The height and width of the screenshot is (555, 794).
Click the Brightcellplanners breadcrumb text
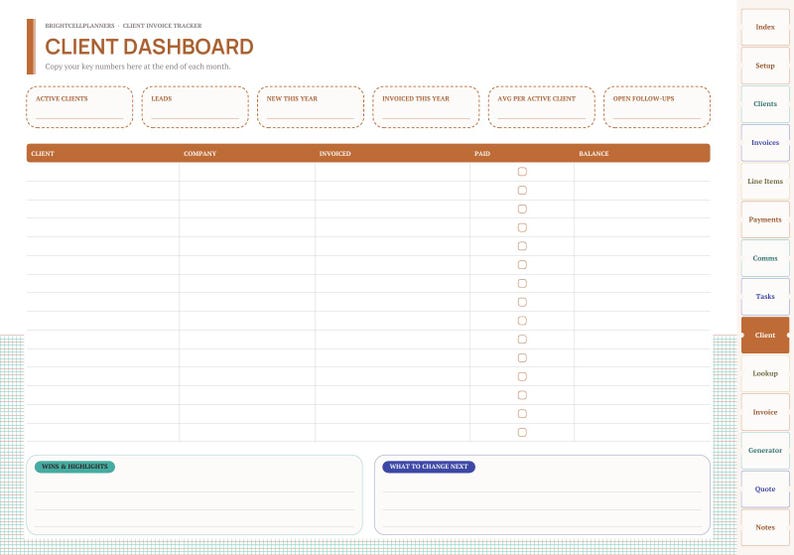click(80, 26)
